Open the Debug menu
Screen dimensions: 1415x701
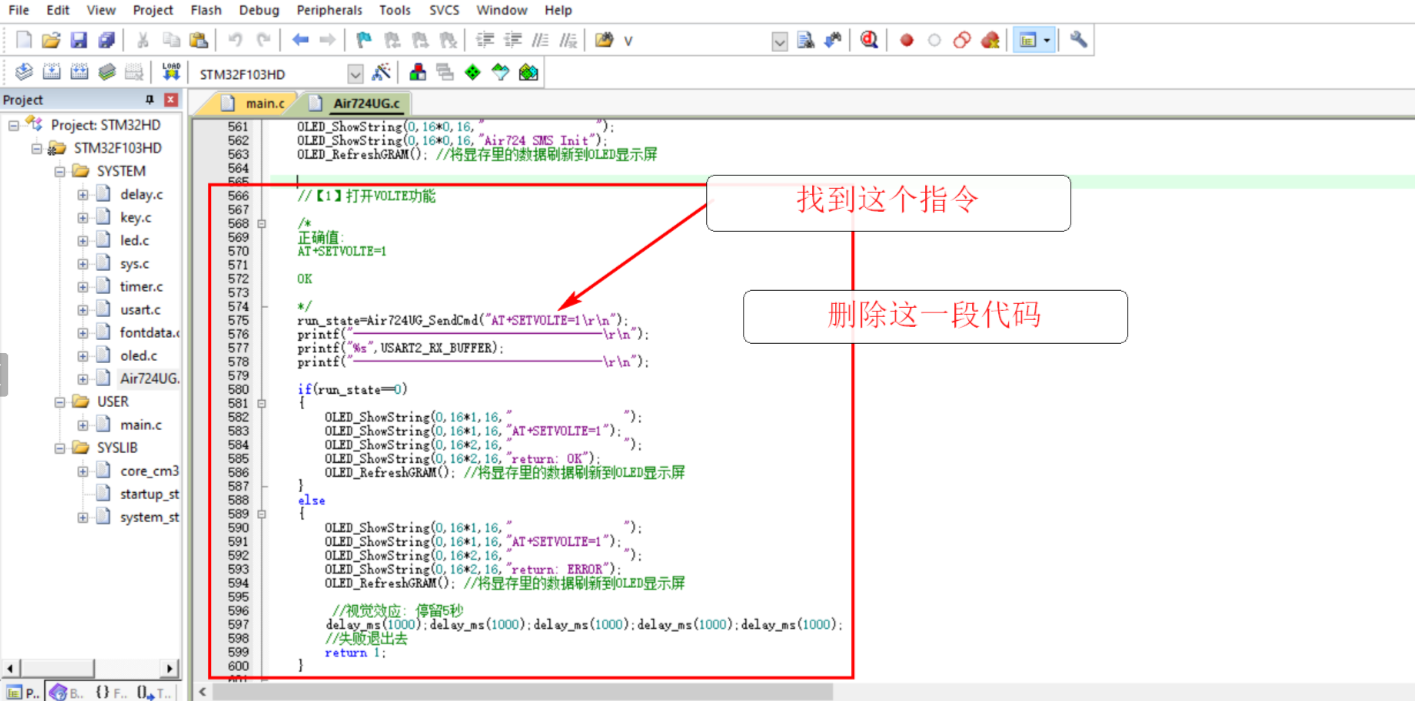(259, 10)
